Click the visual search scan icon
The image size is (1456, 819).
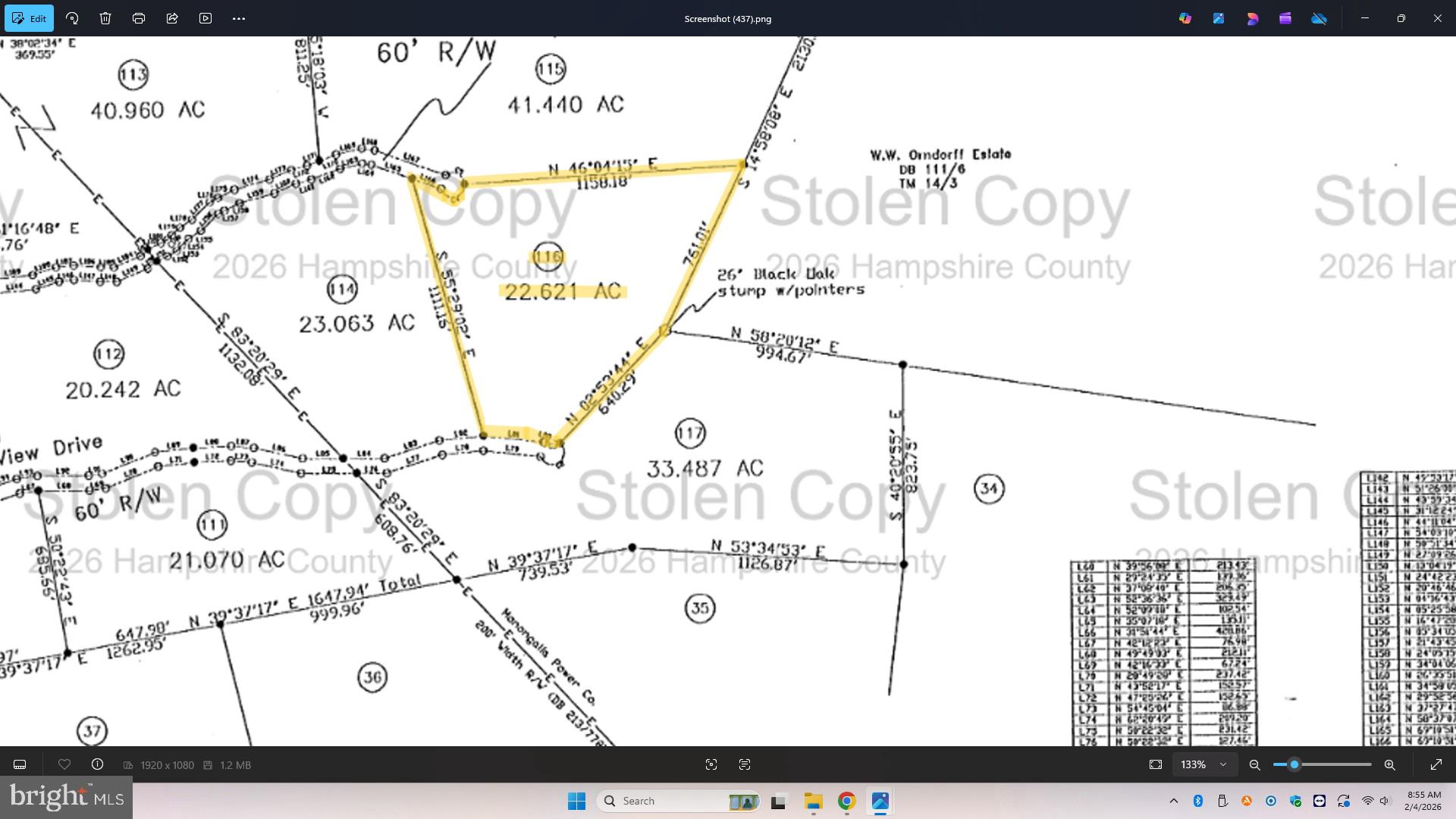[711, 764]
